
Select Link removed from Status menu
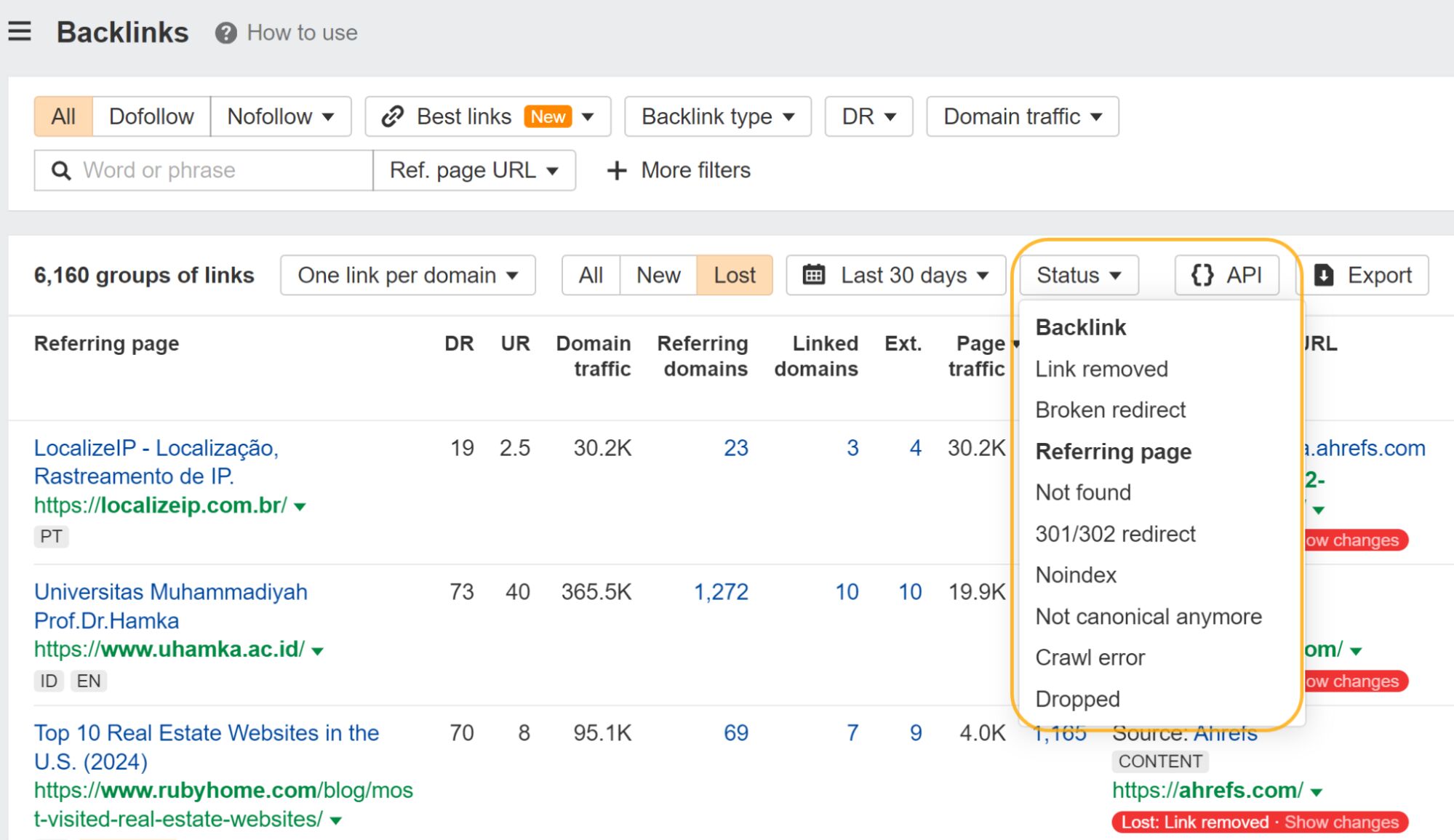pyautogui.click(x=1102, y=368)
